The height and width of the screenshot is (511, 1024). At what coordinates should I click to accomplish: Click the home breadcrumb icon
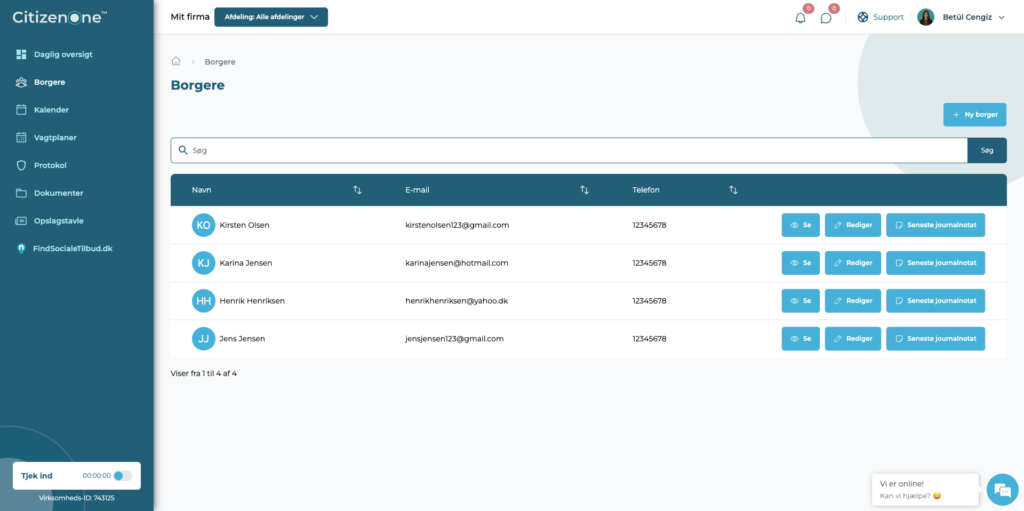click(x=176, y=61)
